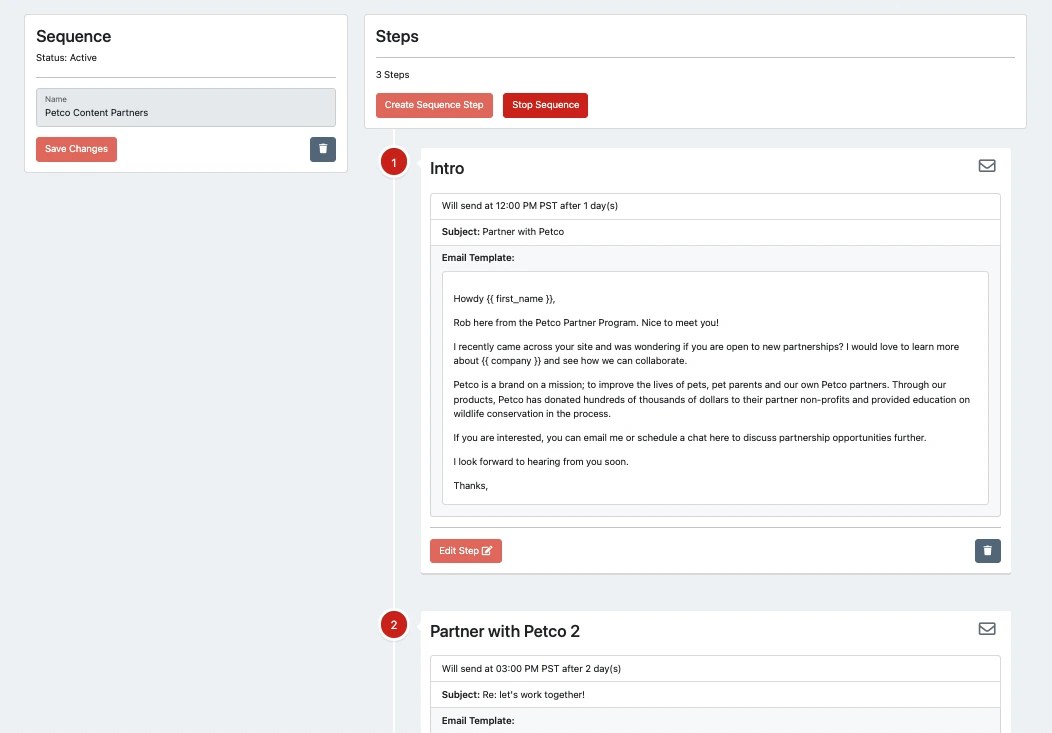
Task: Delete the Intro step with trash icon
Action: click(988, 551)
